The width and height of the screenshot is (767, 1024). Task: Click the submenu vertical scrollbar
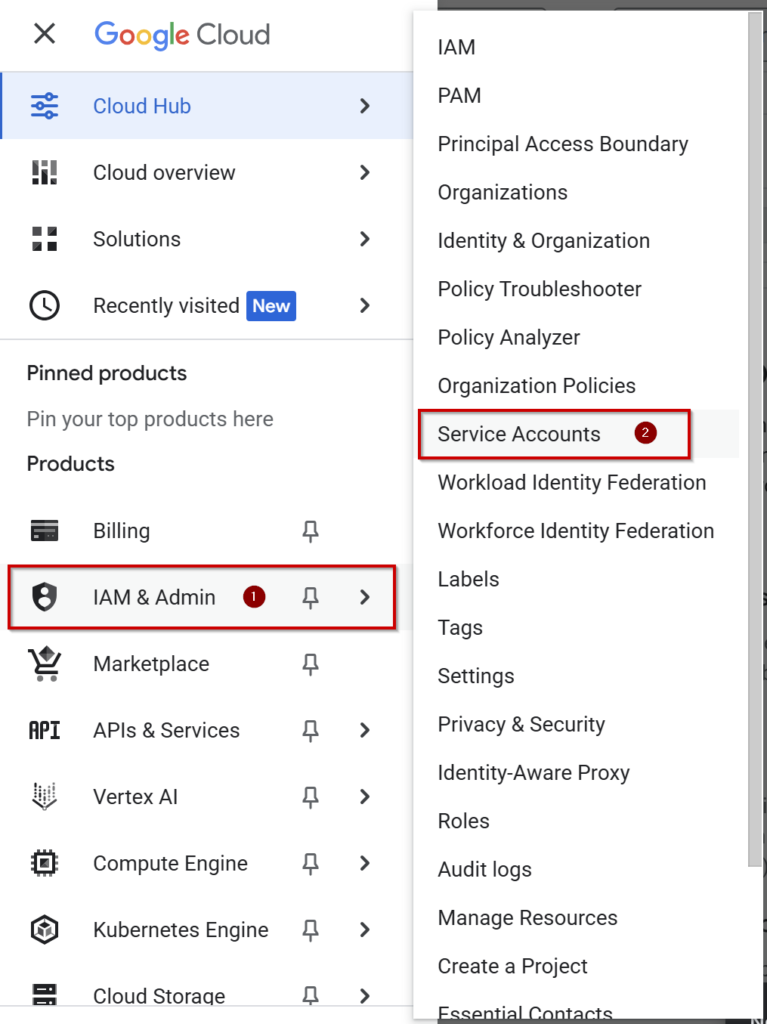tap(757, 438)
